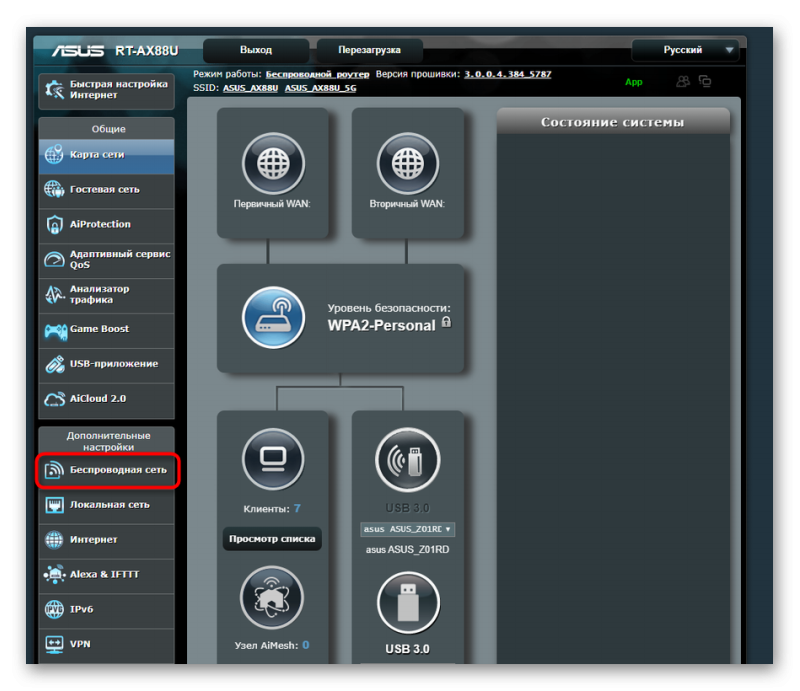Click the Общие section header
Screen dimensions: 800x691
(108, 129)
